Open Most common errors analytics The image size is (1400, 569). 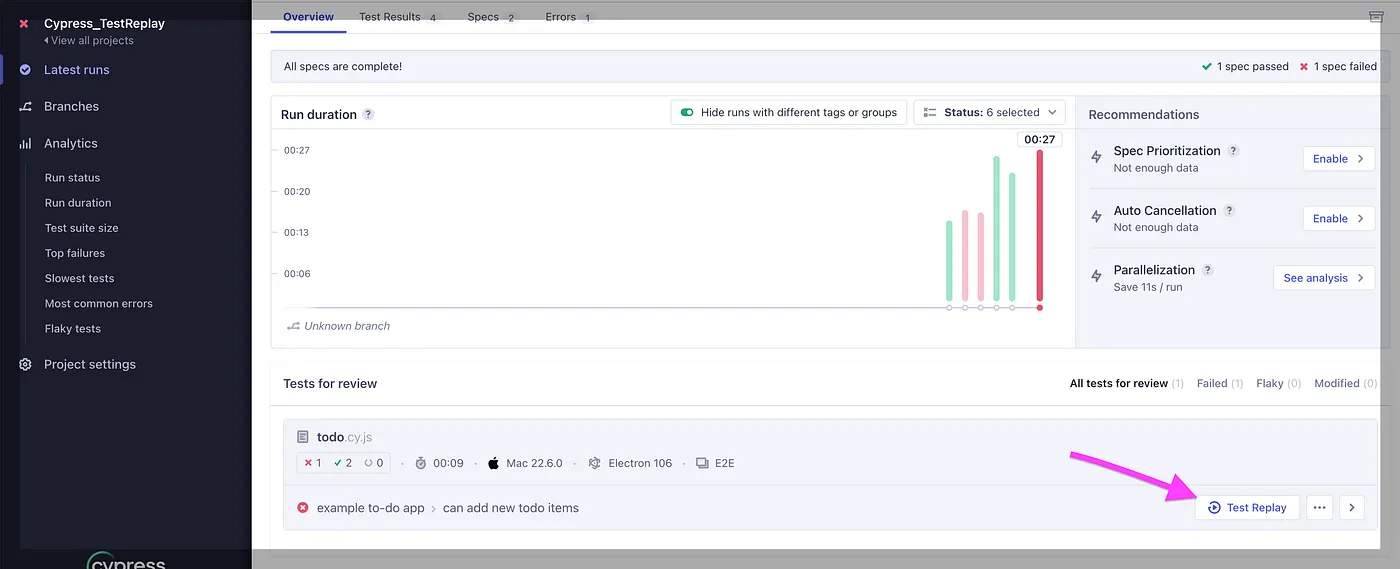pyautogui.click(x=99, y=303)
